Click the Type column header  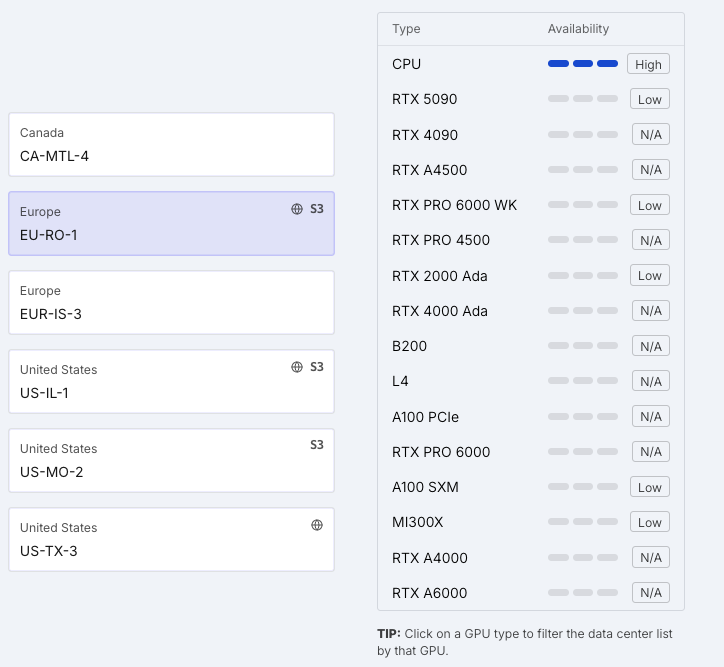[x=406, y=29]
